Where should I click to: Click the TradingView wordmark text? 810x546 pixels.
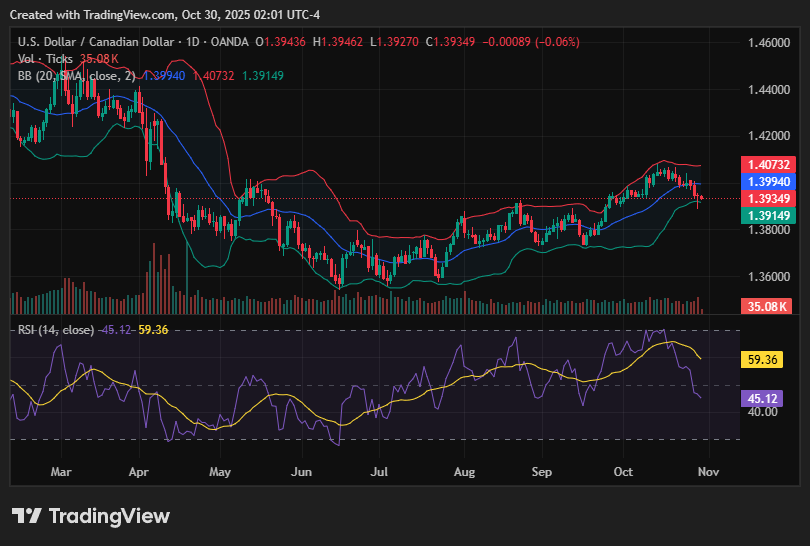(109, 516)
